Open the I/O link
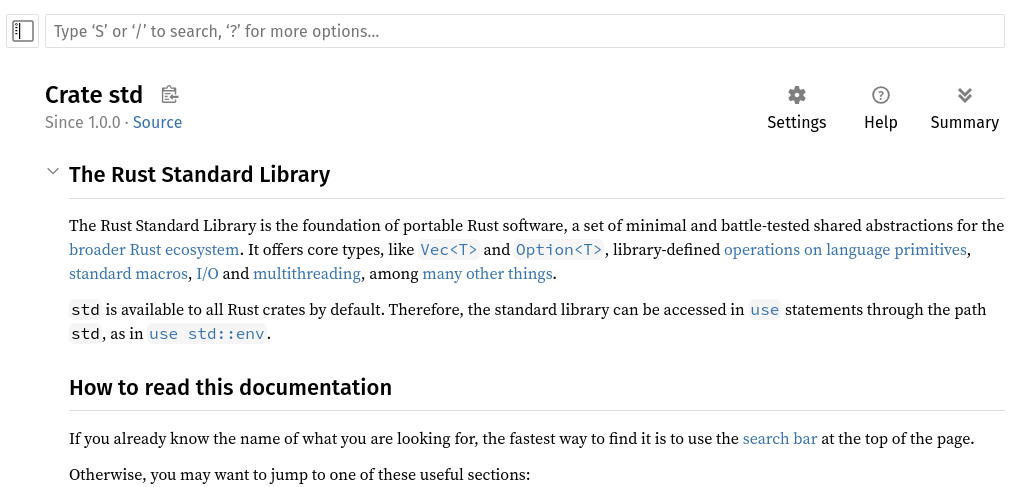The height and width of the screenshot is (487, 1023). 207,274
